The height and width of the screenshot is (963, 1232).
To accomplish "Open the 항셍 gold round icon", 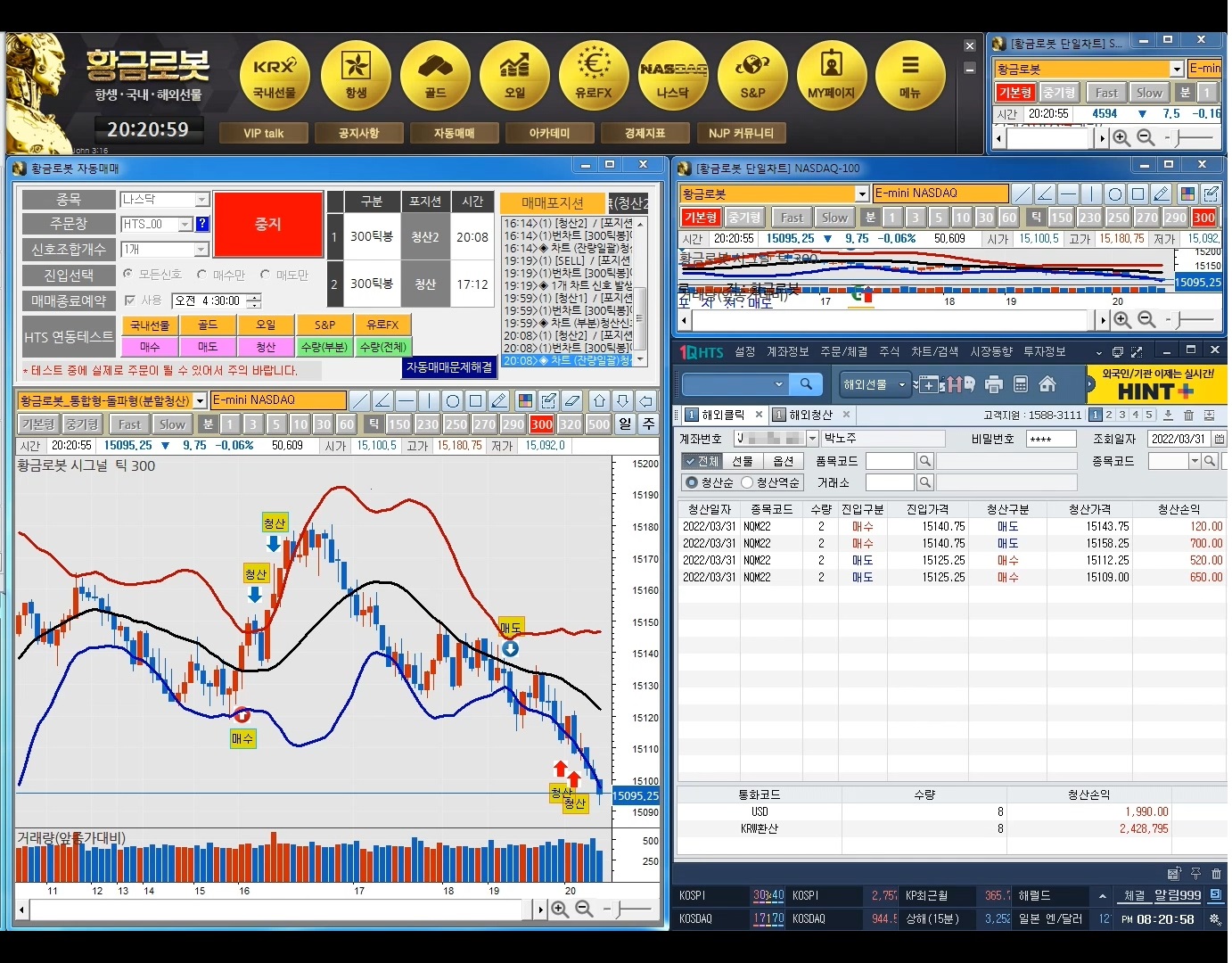I will pos(356,75).
